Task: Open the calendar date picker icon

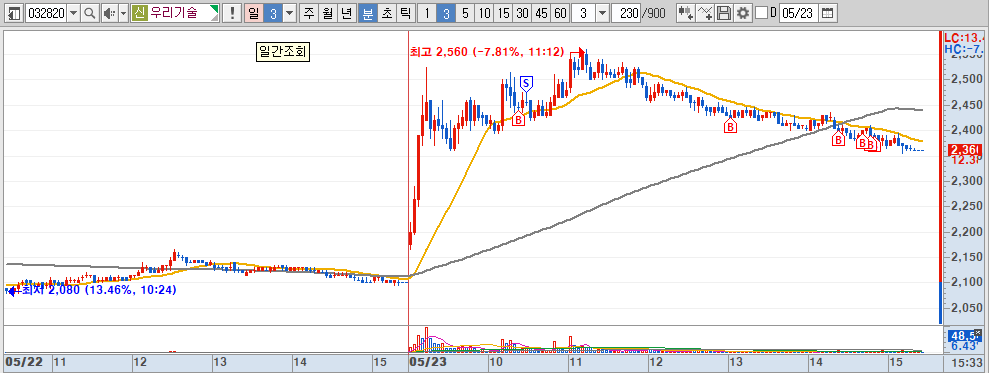Action: point(828,13)
